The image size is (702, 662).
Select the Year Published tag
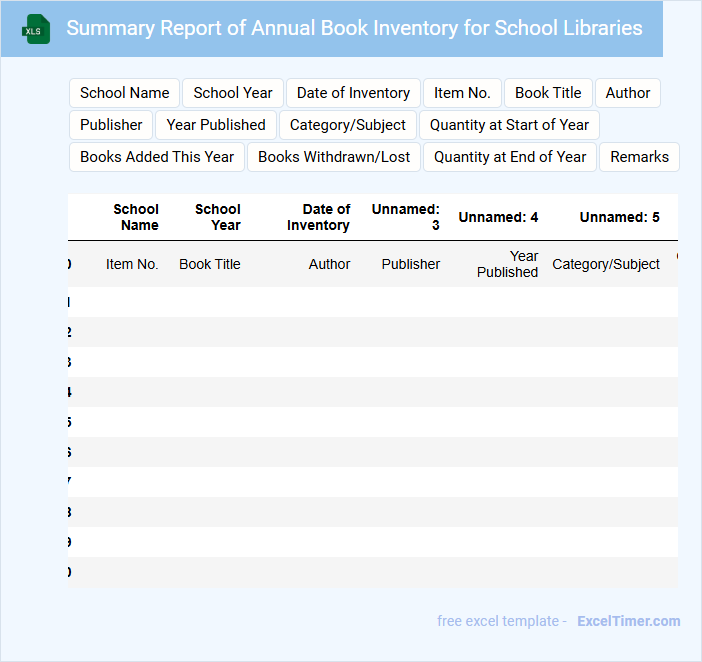coord(216,125)
